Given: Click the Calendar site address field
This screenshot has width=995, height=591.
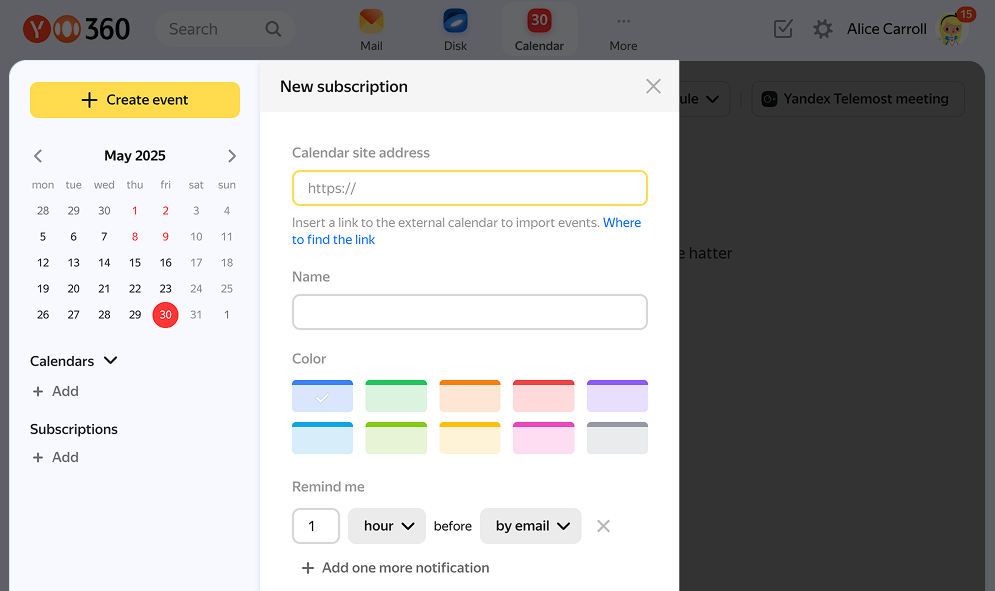Looking at the screenshot, I should [470, 188].
